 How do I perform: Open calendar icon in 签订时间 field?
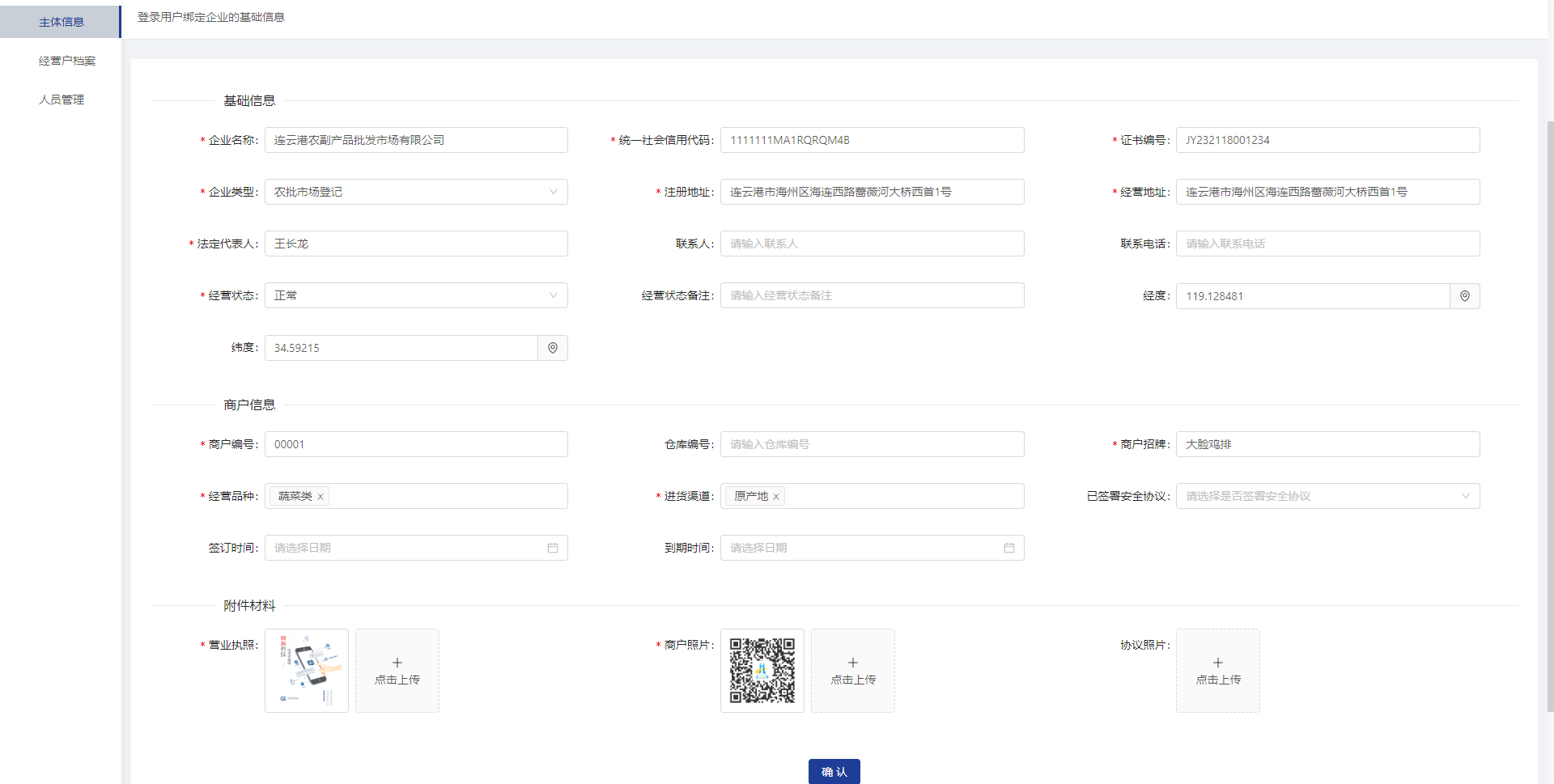[x=553, y=548]
